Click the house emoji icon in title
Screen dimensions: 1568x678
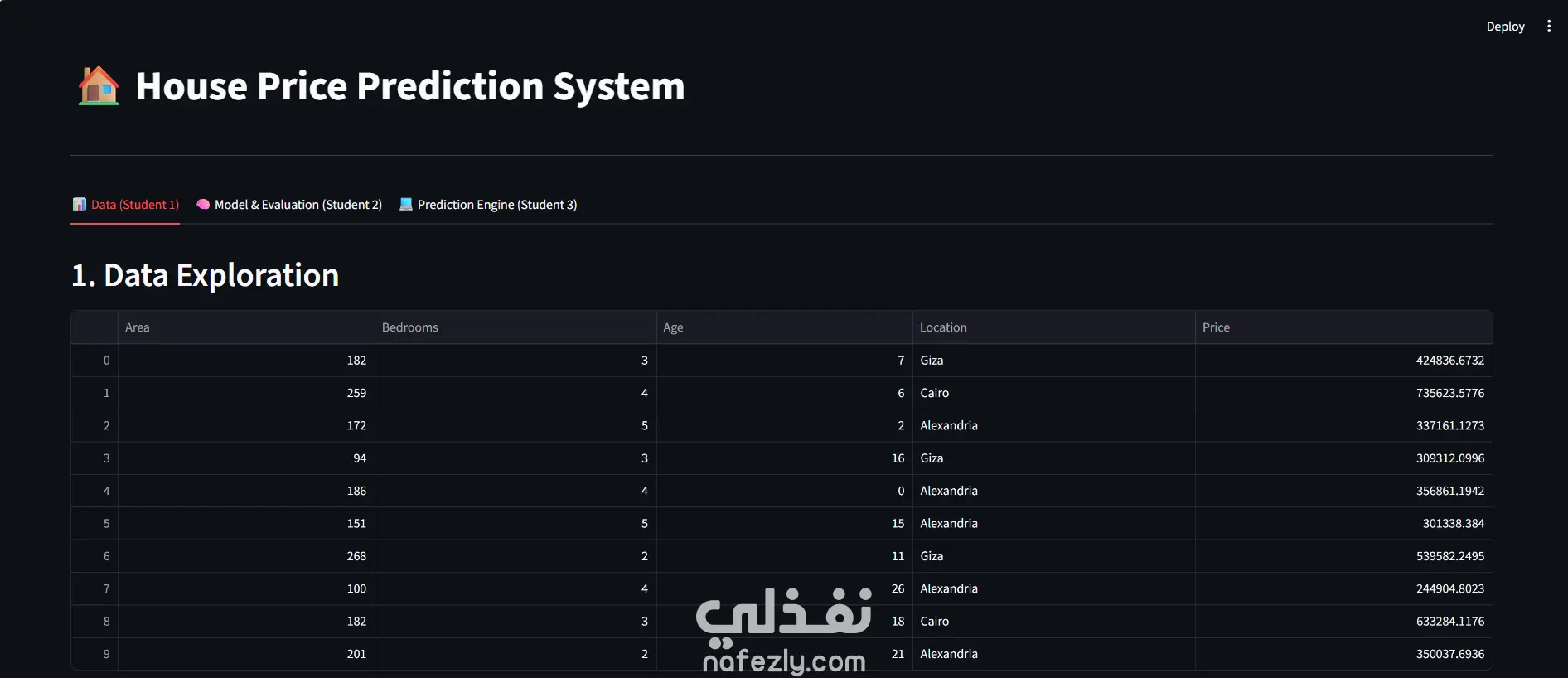click(99, 85)
